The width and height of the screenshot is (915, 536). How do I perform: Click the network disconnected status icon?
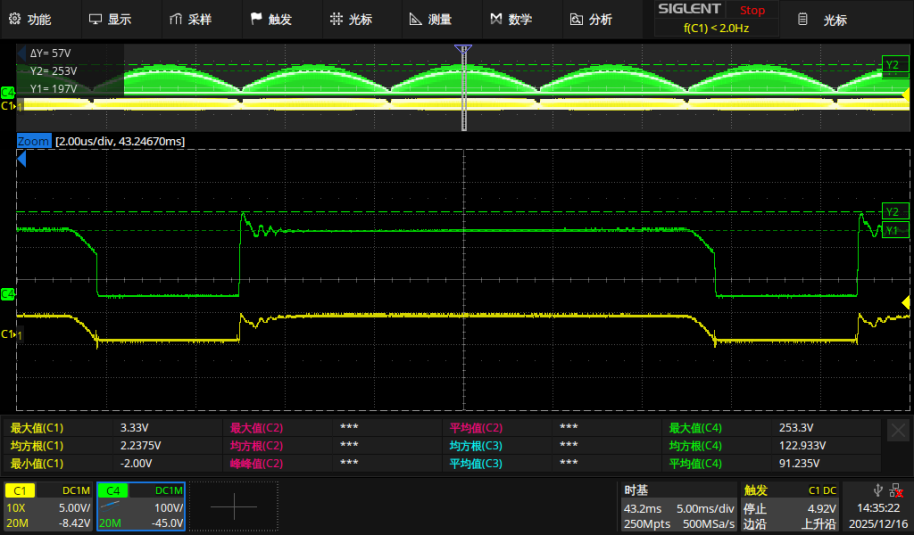(x=897, y=491)
